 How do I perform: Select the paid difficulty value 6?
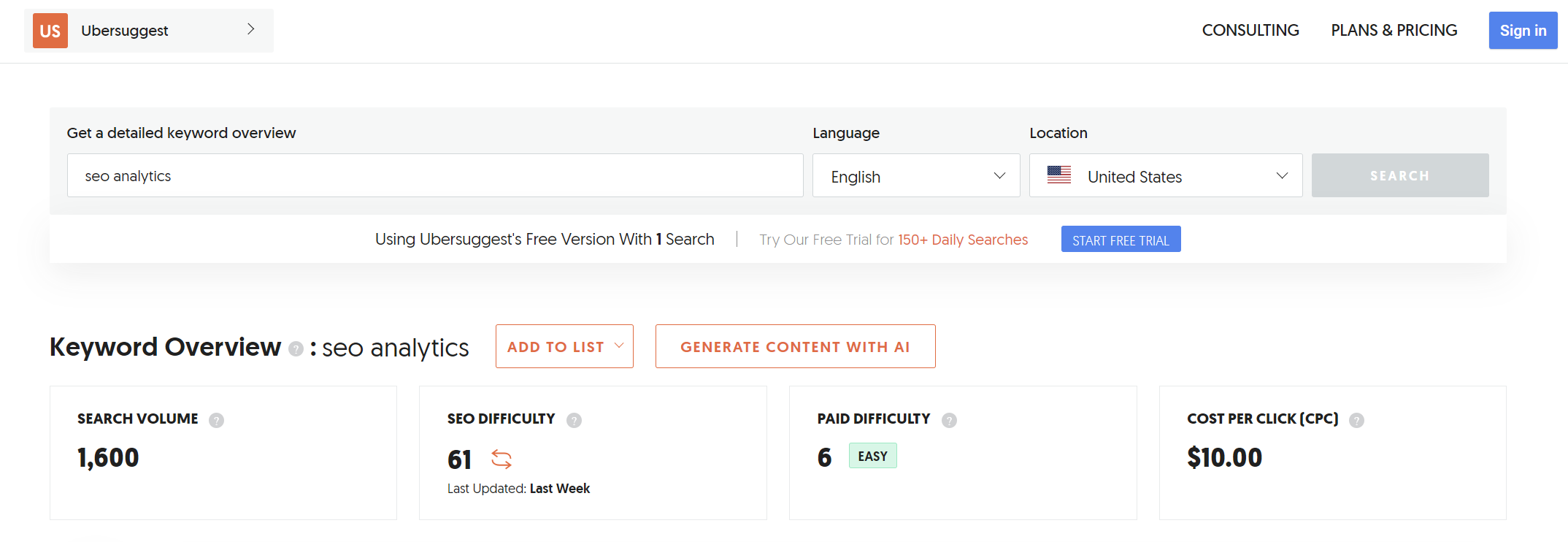click(x=824, y=457)
